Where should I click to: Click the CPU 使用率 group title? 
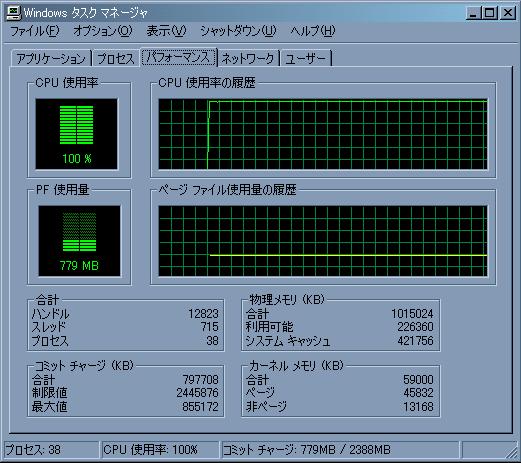click(x=67, y=83)
